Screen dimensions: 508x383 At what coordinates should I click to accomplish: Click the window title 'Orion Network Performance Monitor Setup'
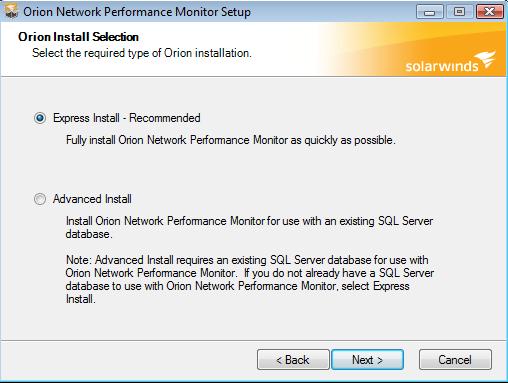coord(137,12)
